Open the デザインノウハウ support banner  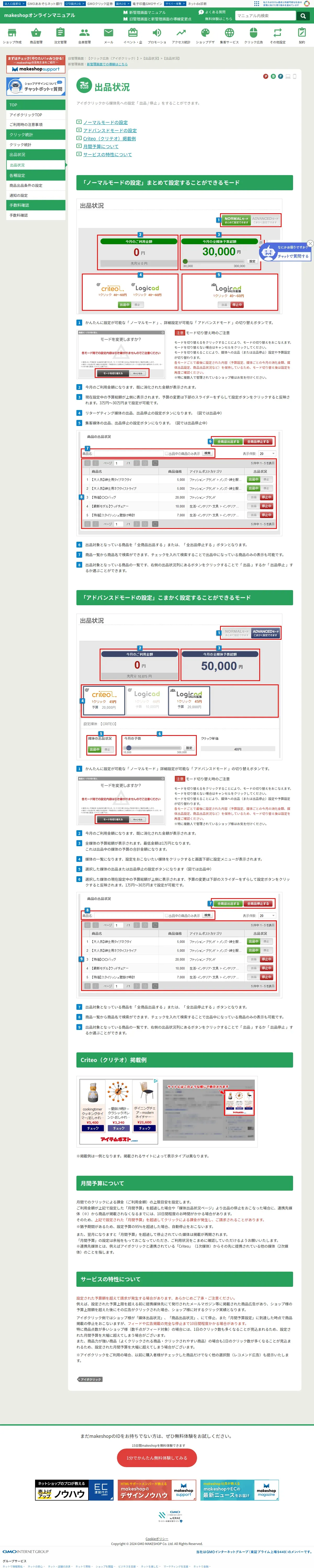tap(157, 1490)
